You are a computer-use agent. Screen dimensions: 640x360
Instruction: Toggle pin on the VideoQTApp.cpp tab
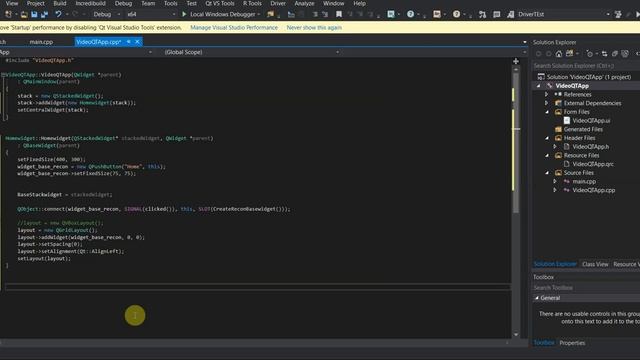point(129,42)
